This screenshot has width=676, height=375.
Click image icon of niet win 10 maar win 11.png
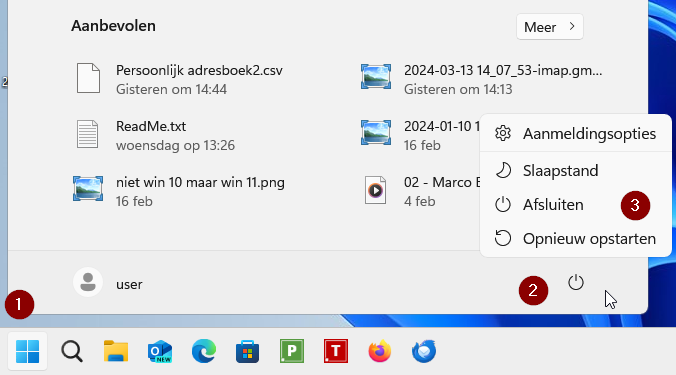(88, 188)
